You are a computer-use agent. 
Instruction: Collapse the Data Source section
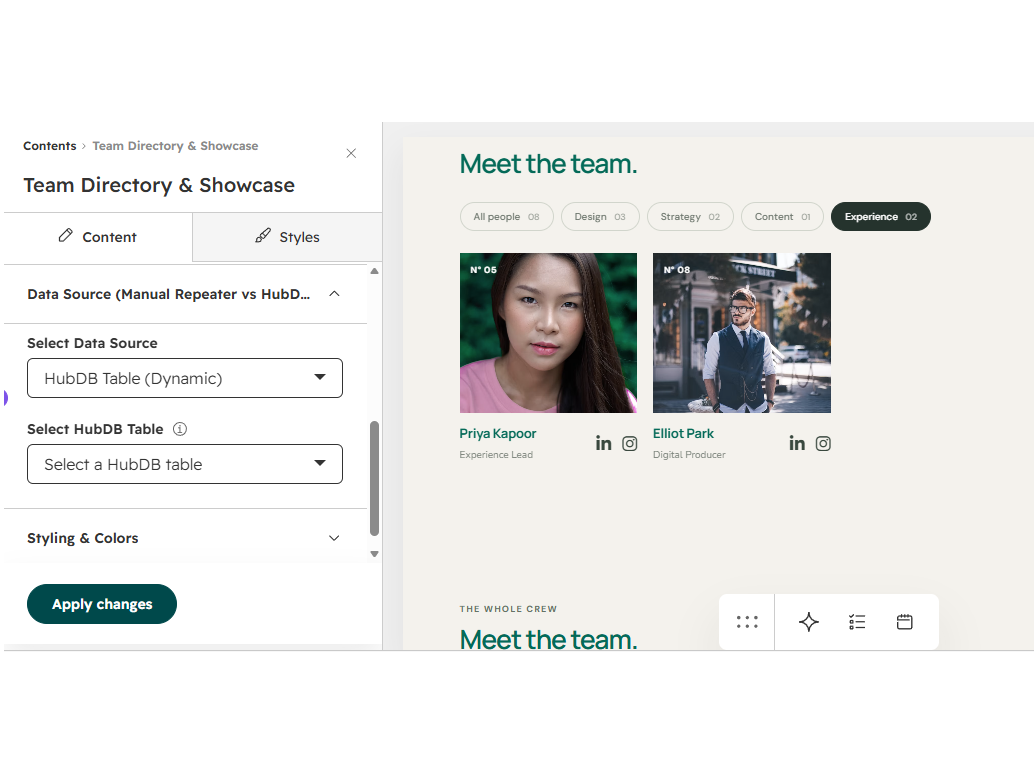click(x=334, y=294)
